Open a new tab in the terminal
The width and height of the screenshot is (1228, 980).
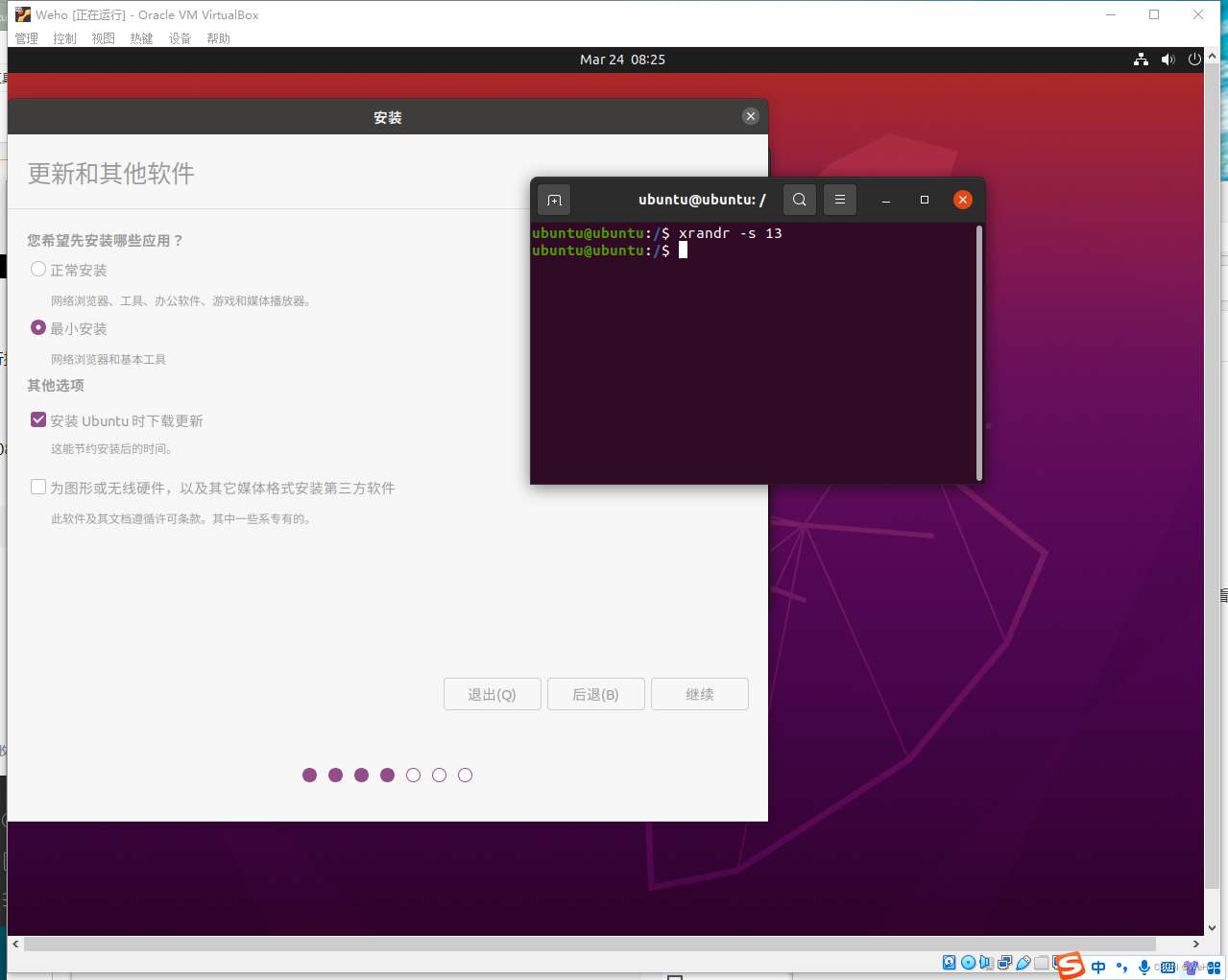(554, 200)
